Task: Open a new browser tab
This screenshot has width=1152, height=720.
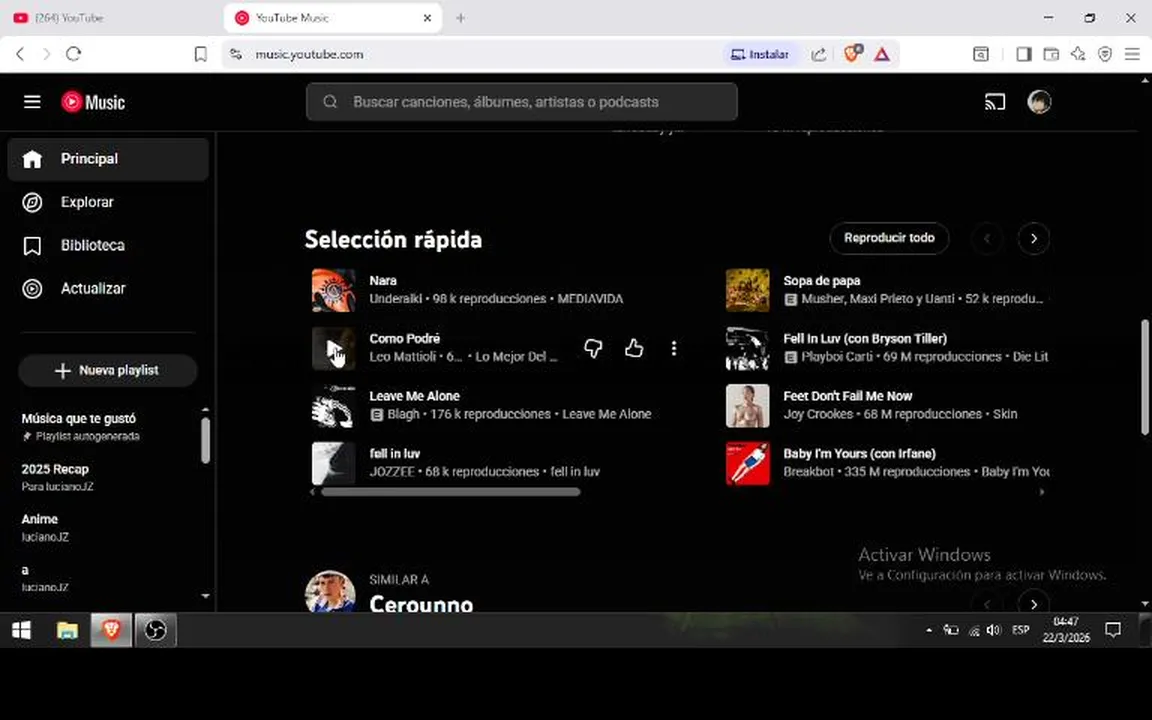Action: (x=461, y=18)
